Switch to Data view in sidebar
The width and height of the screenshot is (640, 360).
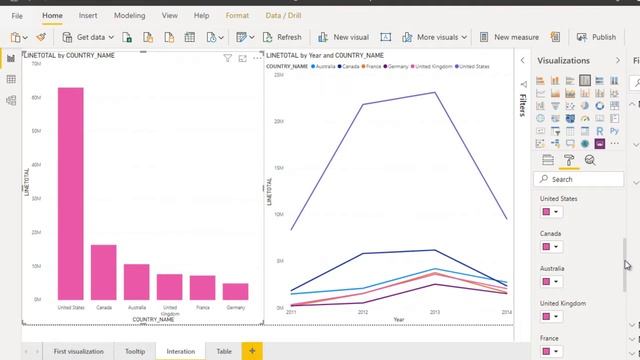11,79
